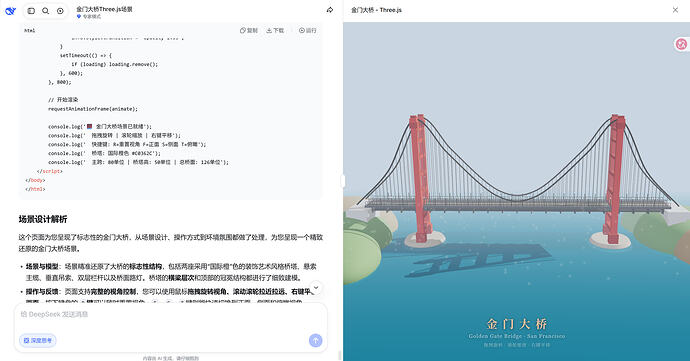Click the closing </script> tag line
This screenshot has height=361, width=690.
[x=50, y=171]
